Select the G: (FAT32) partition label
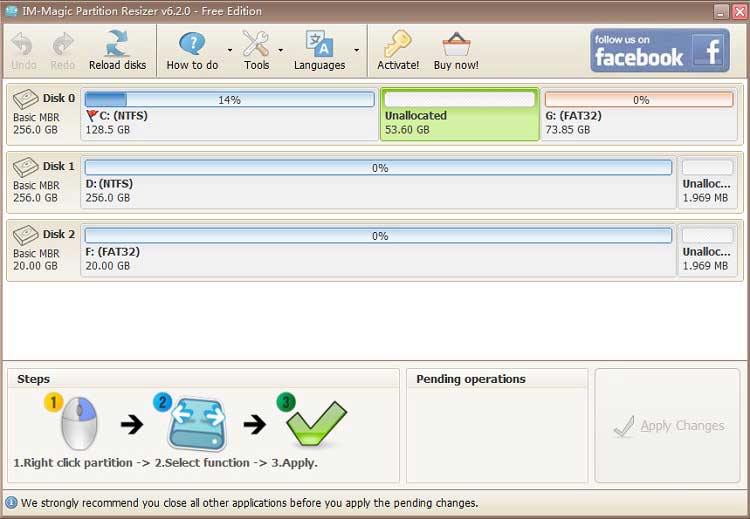The height and width of the screenshot is (519, 750). pos(574,115)
